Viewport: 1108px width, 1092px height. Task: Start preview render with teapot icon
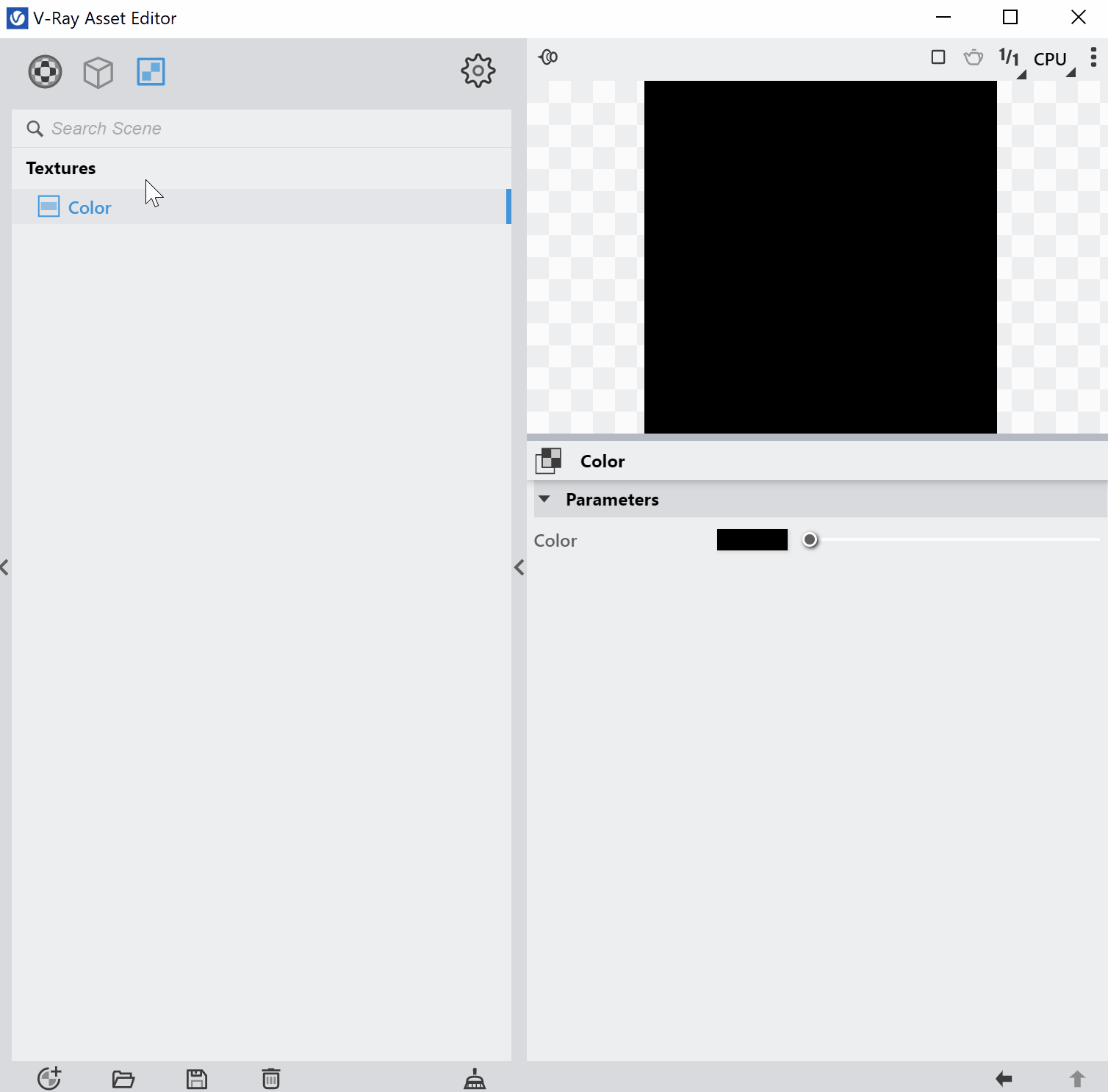[974, 57]
